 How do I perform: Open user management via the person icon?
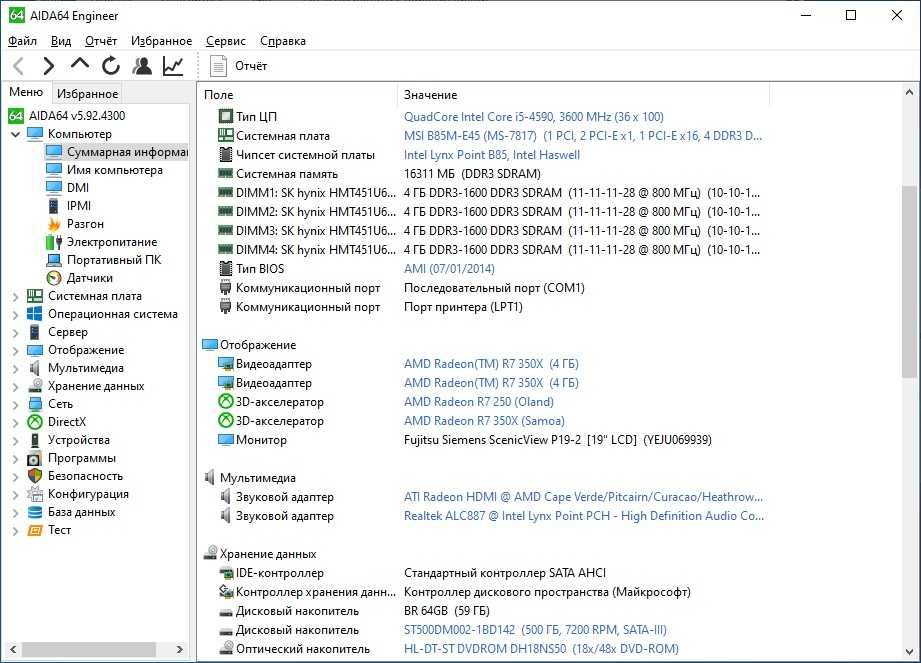(142, 66)
